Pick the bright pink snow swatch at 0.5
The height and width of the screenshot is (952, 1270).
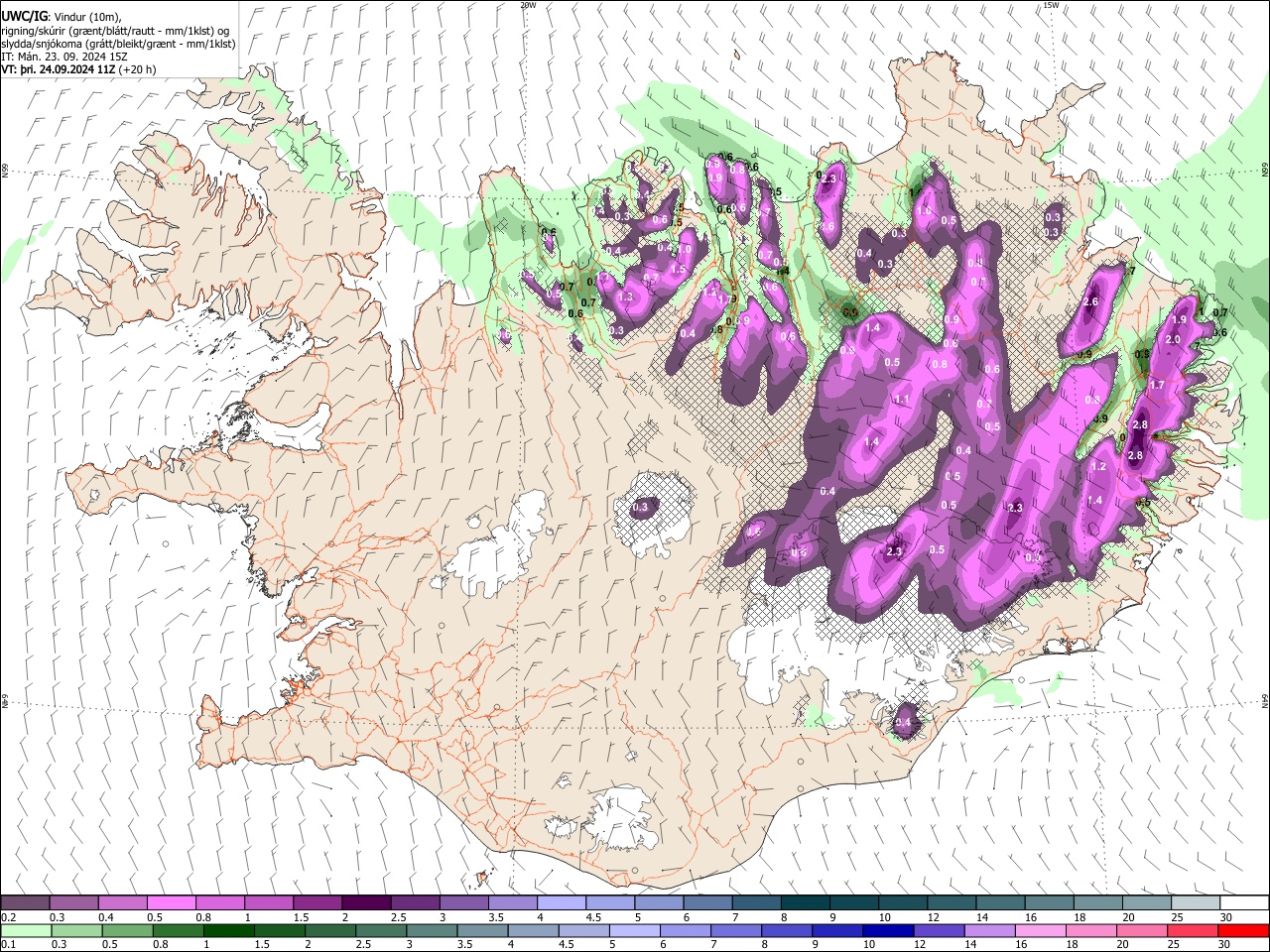[x=171, y=902]
